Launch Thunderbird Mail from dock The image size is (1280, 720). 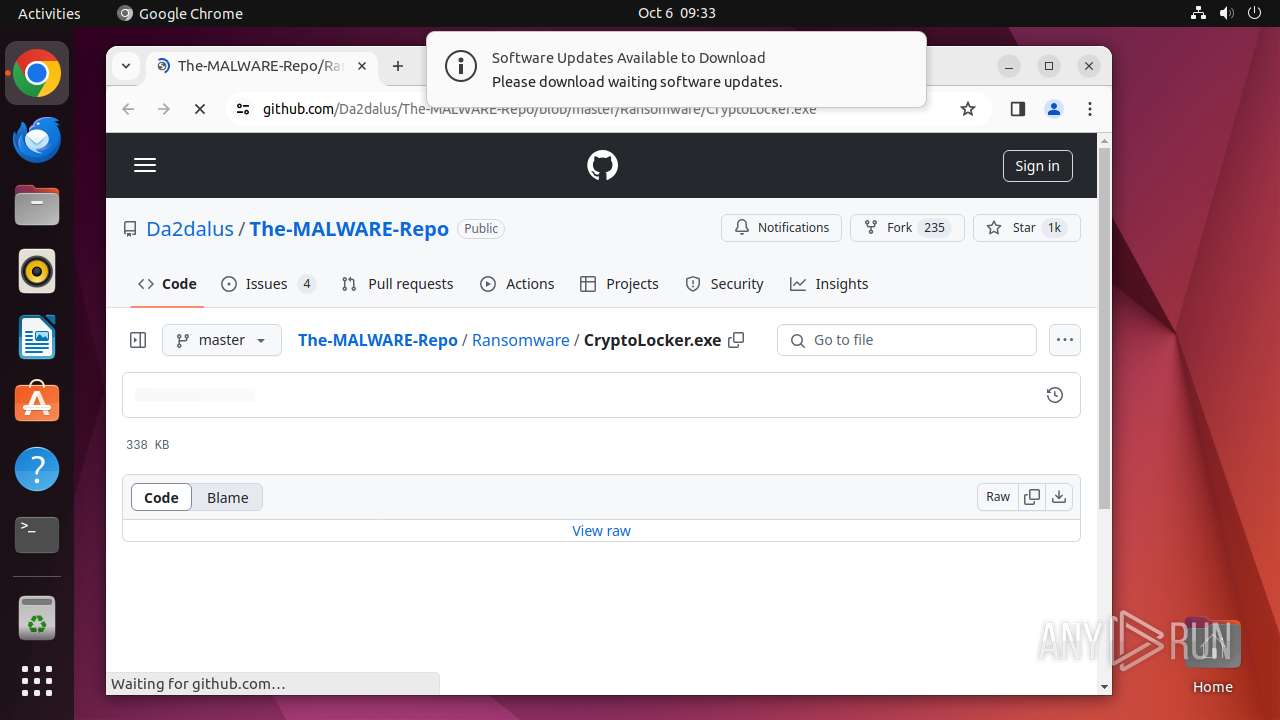click(x=37, y=140)
